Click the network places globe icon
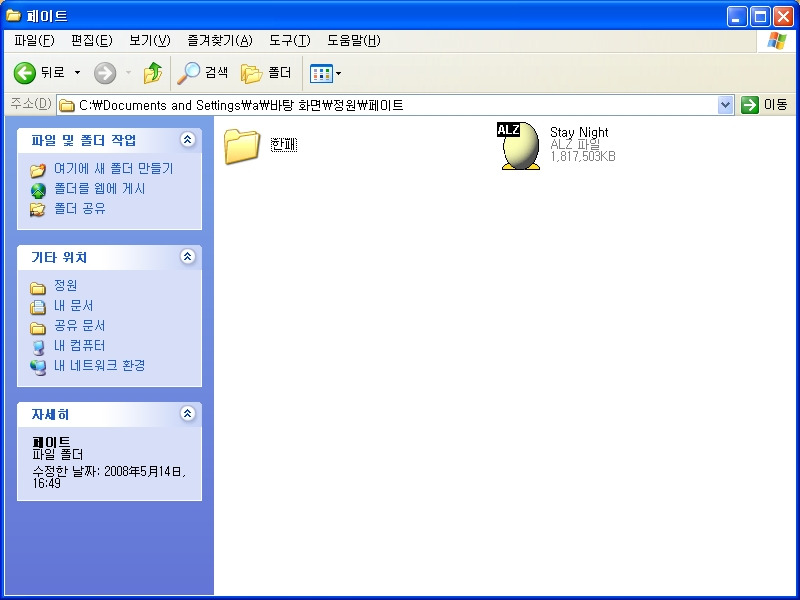 coord(38,367)
